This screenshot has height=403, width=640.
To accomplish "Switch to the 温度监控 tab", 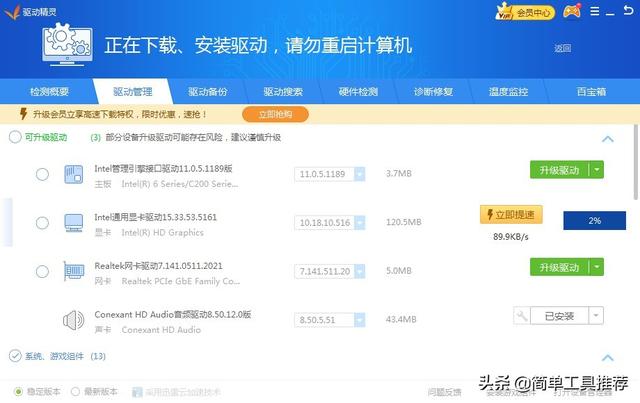I will (509, 92).
